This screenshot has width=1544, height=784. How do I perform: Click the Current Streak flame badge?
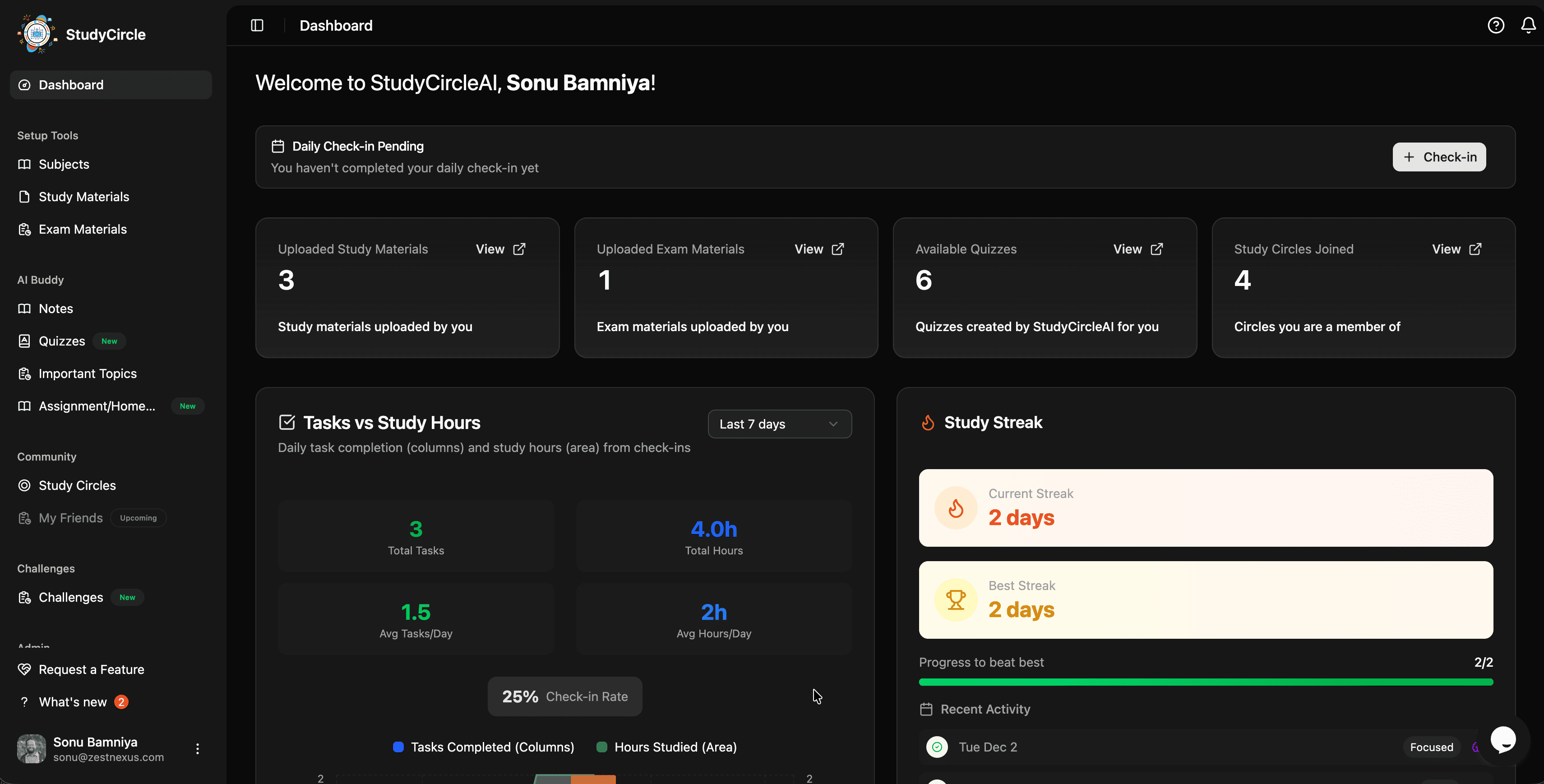tap(955, 507)
